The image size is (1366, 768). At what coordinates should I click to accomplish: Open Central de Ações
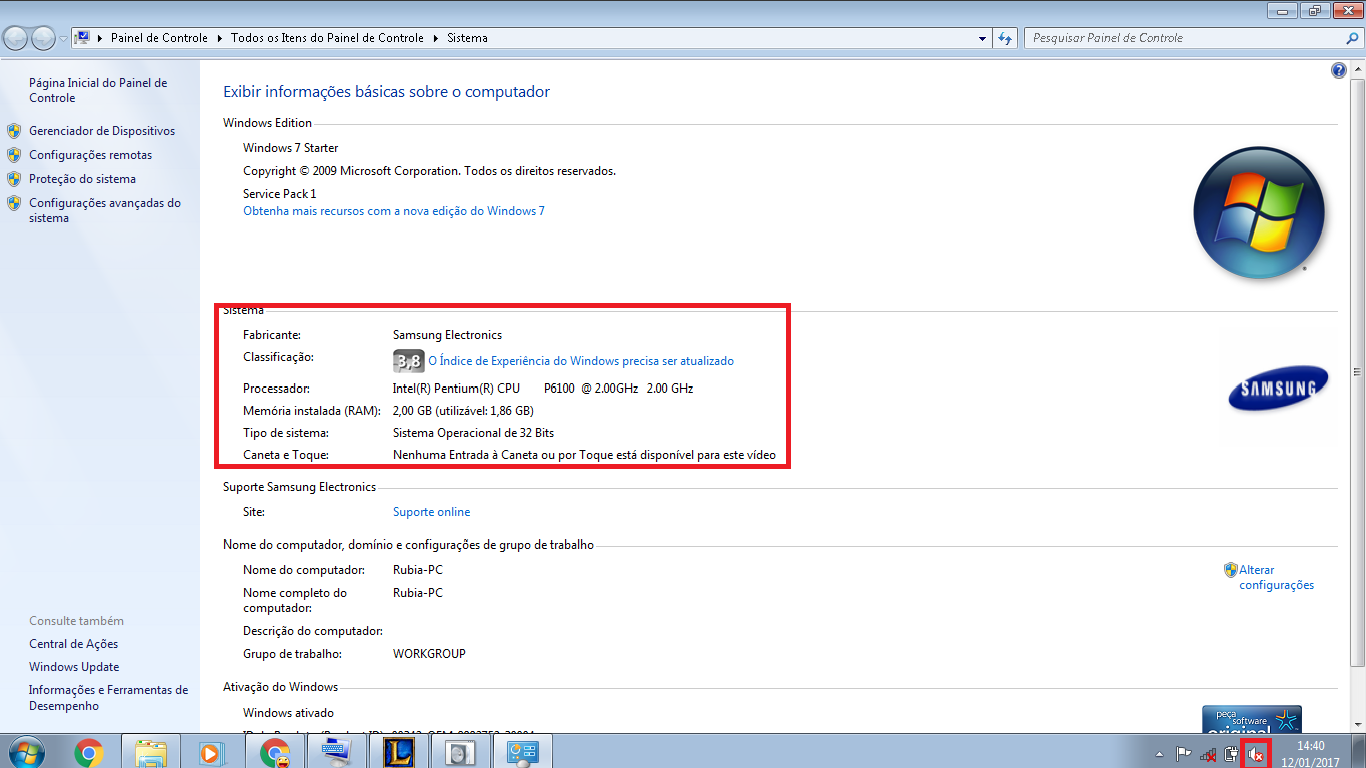[73, 644]
